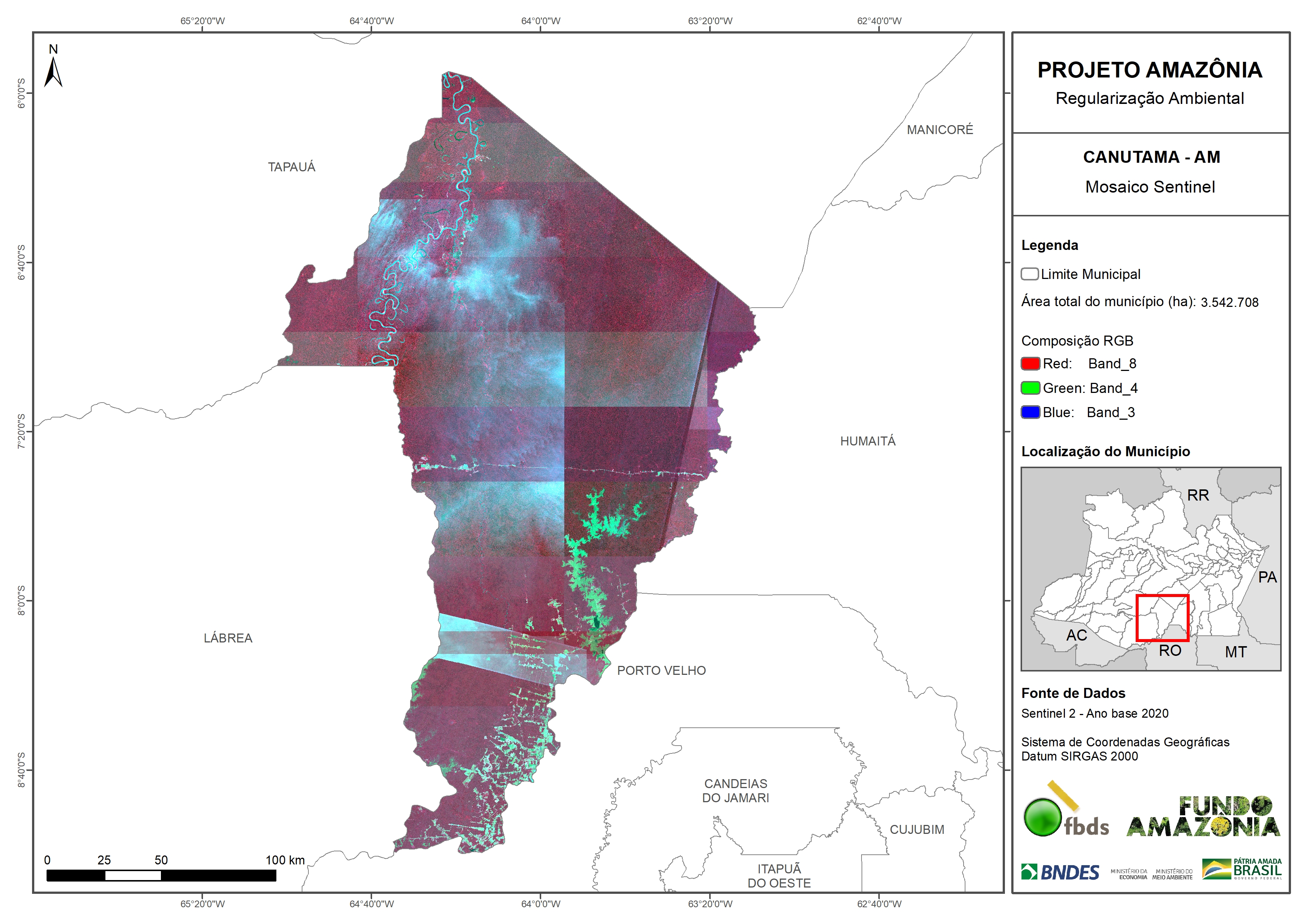Click the fbds green sphere logo
Viewport: 1307px width, 924px height.
click(1043, 817)
